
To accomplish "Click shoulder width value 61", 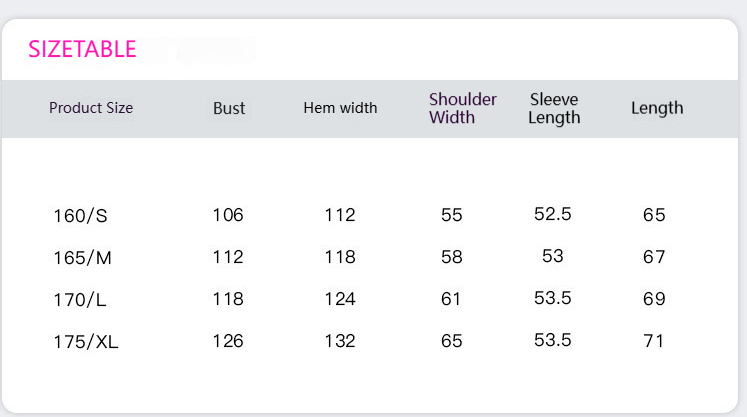I will coord(452,299).
